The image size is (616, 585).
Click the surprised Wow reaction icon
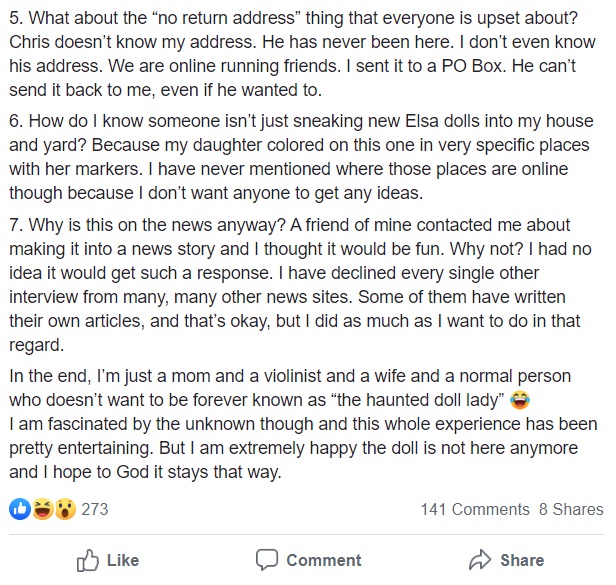(65, 509)
